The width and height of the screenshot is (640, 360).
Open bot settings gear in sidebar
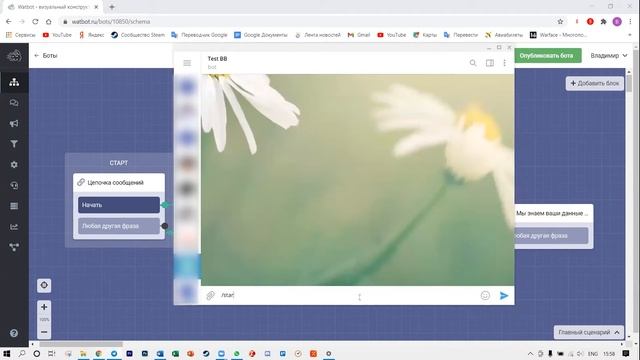pyautogui.click(x=14, y=164)
